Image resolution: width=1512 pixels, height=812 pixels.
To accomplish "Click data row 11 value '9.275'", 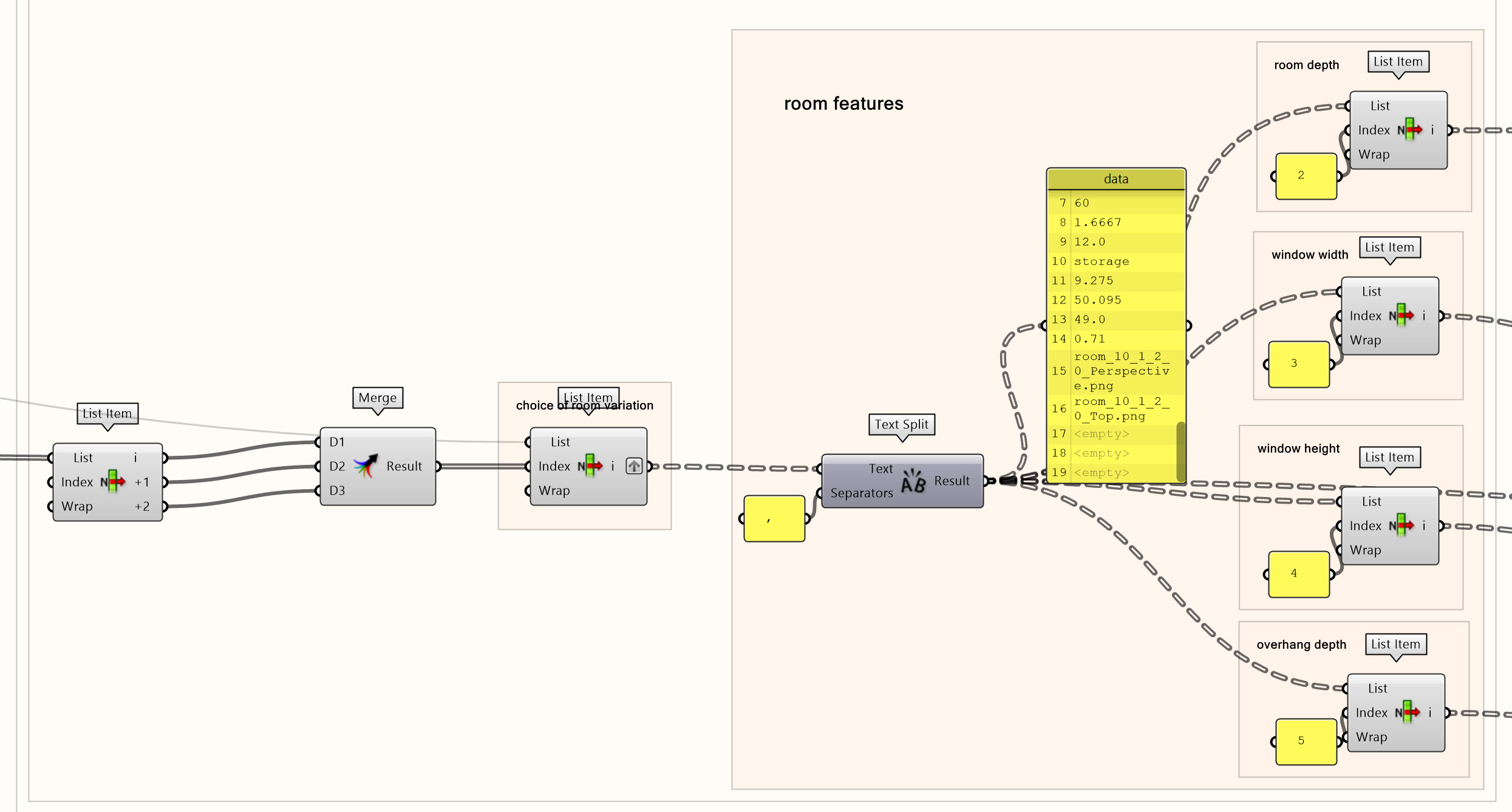I will tap(1094, 281).
